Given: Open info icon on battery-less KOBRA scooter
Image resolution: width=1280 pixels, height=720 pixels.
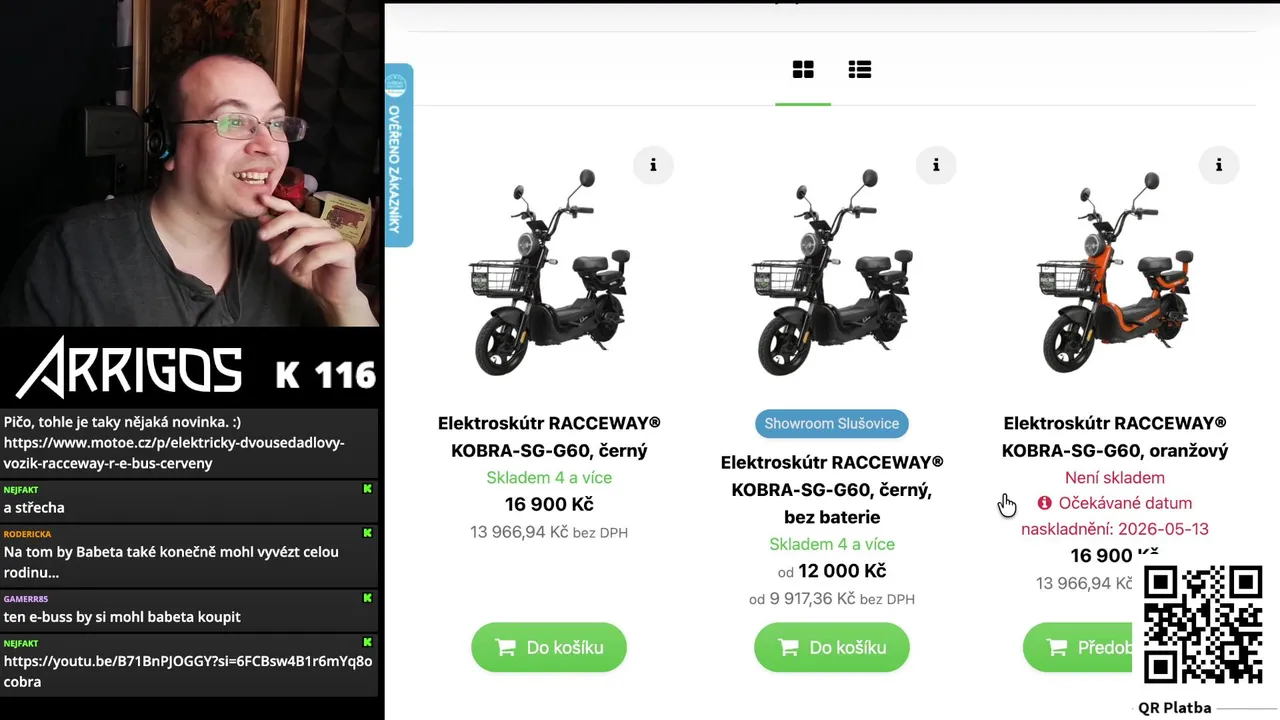Looking at the screenshot, I should pos(936,165).
